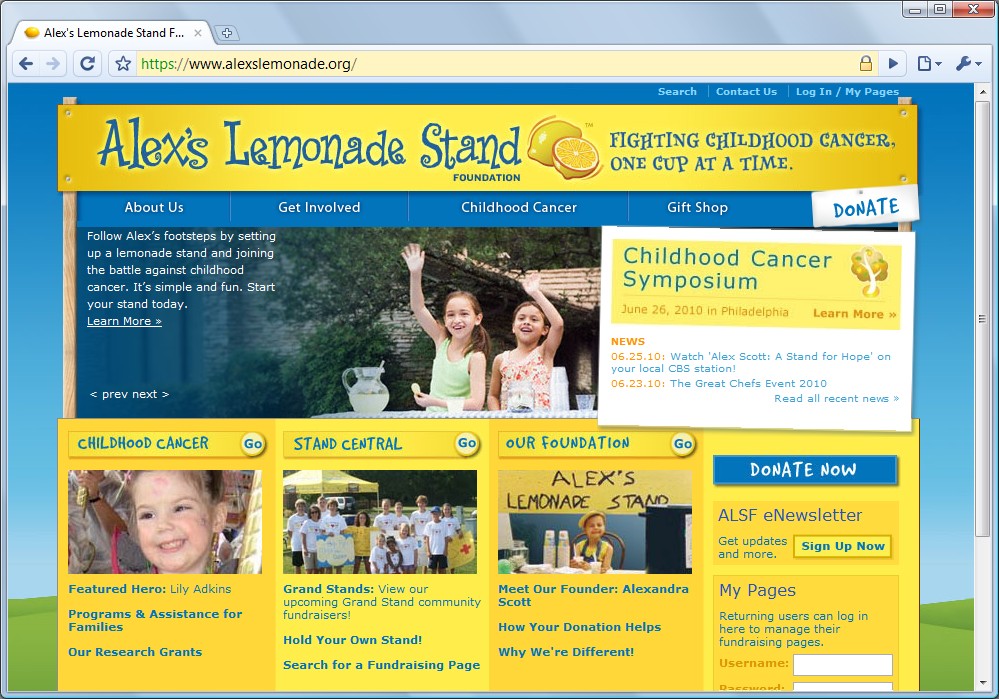Open Our Research Grants link
The image size is (999, 699).
(135, 652)
